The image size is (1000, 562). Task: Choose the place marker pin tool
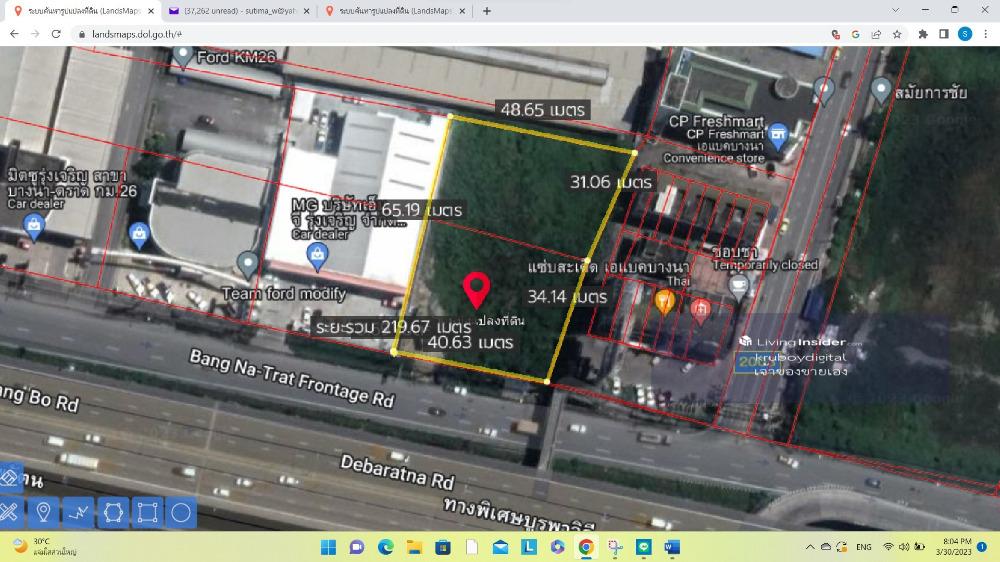43,513
